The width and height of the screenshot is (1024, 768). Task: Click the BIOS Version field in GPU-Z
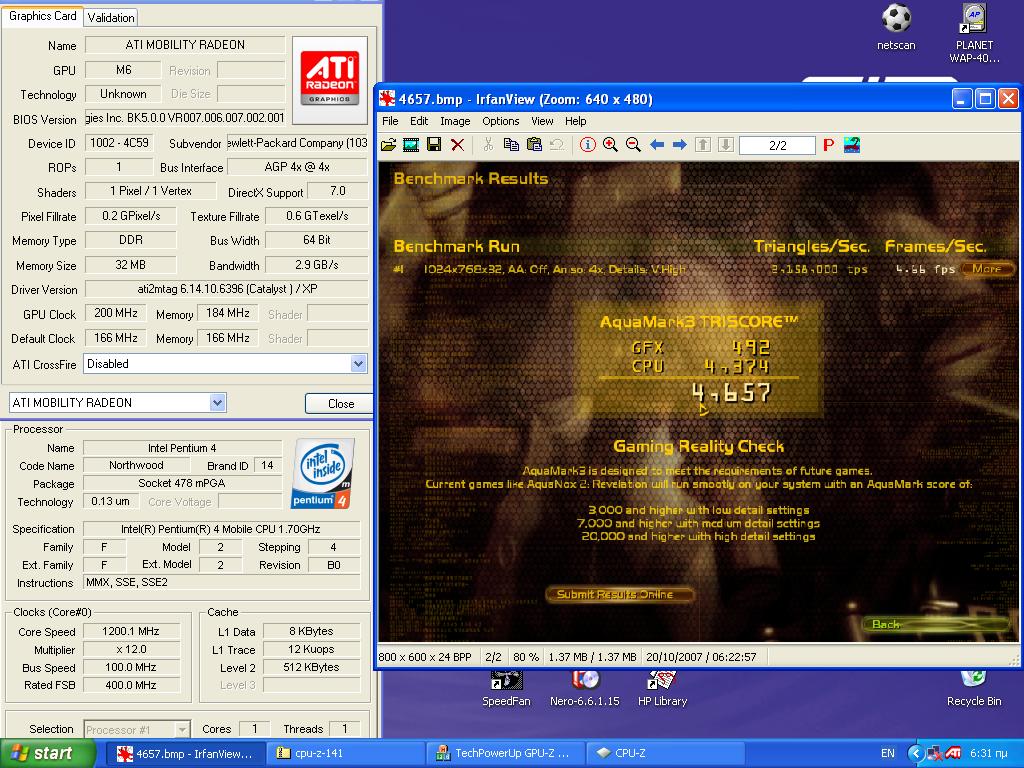[x=185, y=118]
